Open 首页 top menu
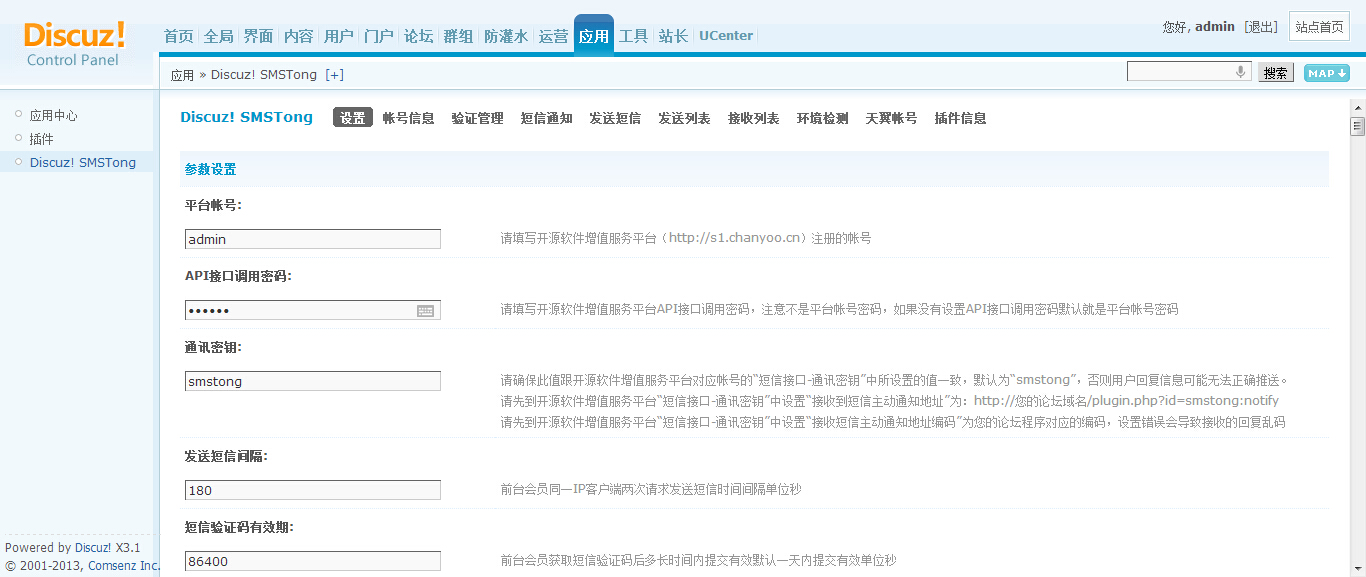 [x=178, y=36]
